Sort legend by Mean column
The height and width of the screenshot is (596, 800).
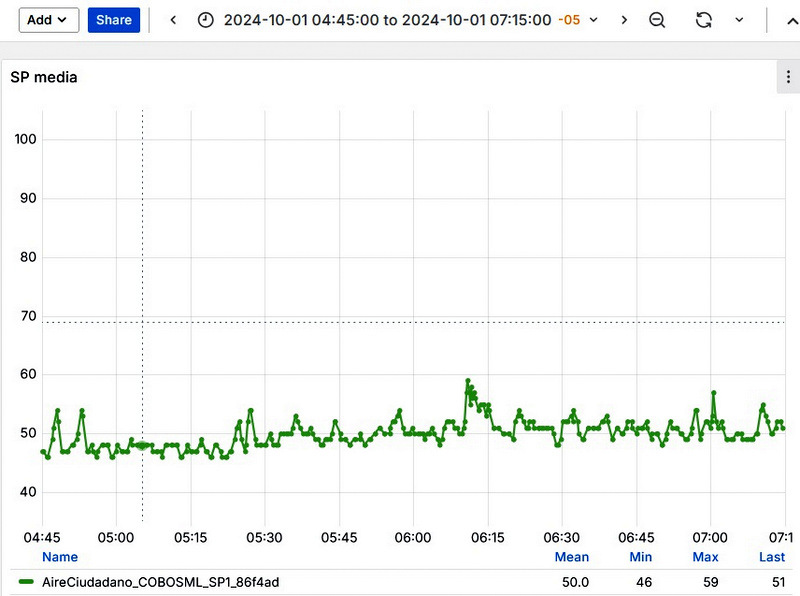pyautogui.click(x=571, y=557)
